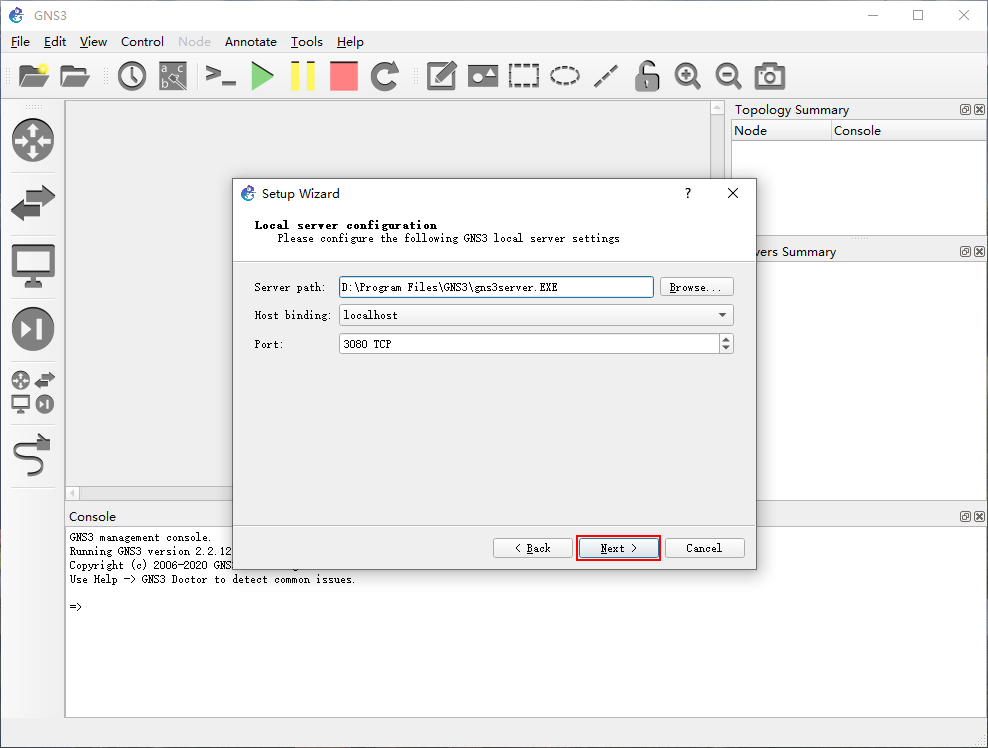Browse end devices monitor icon
Image resolution: width=988 pixels, height=748 pixels.
[x=33, y=266]
